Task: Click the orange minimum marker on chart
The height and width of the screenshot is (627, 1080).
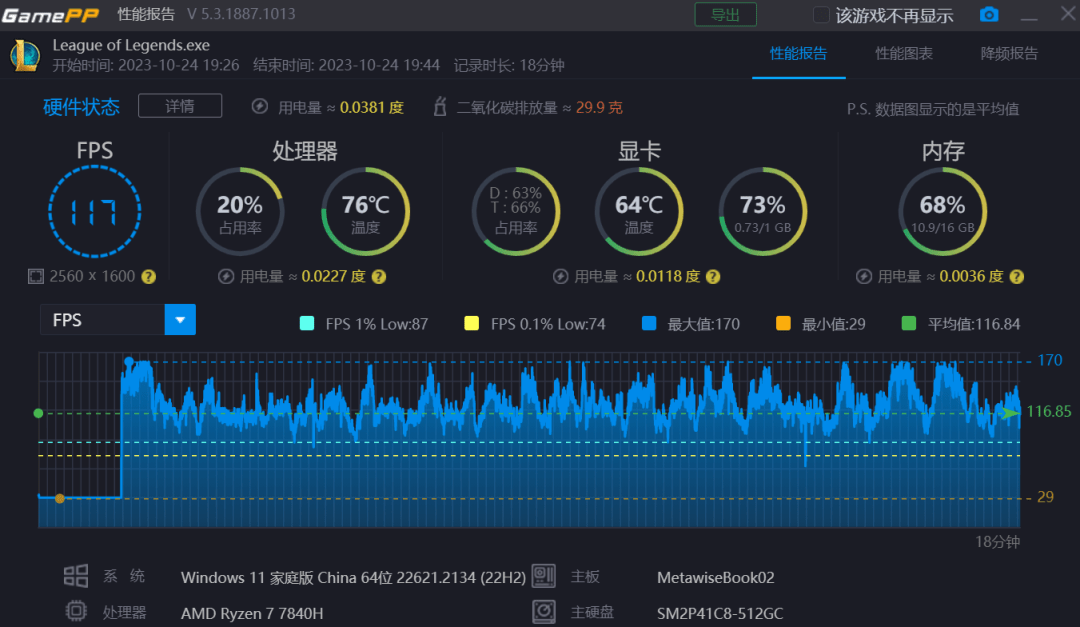Action: [x=60, y=498]
